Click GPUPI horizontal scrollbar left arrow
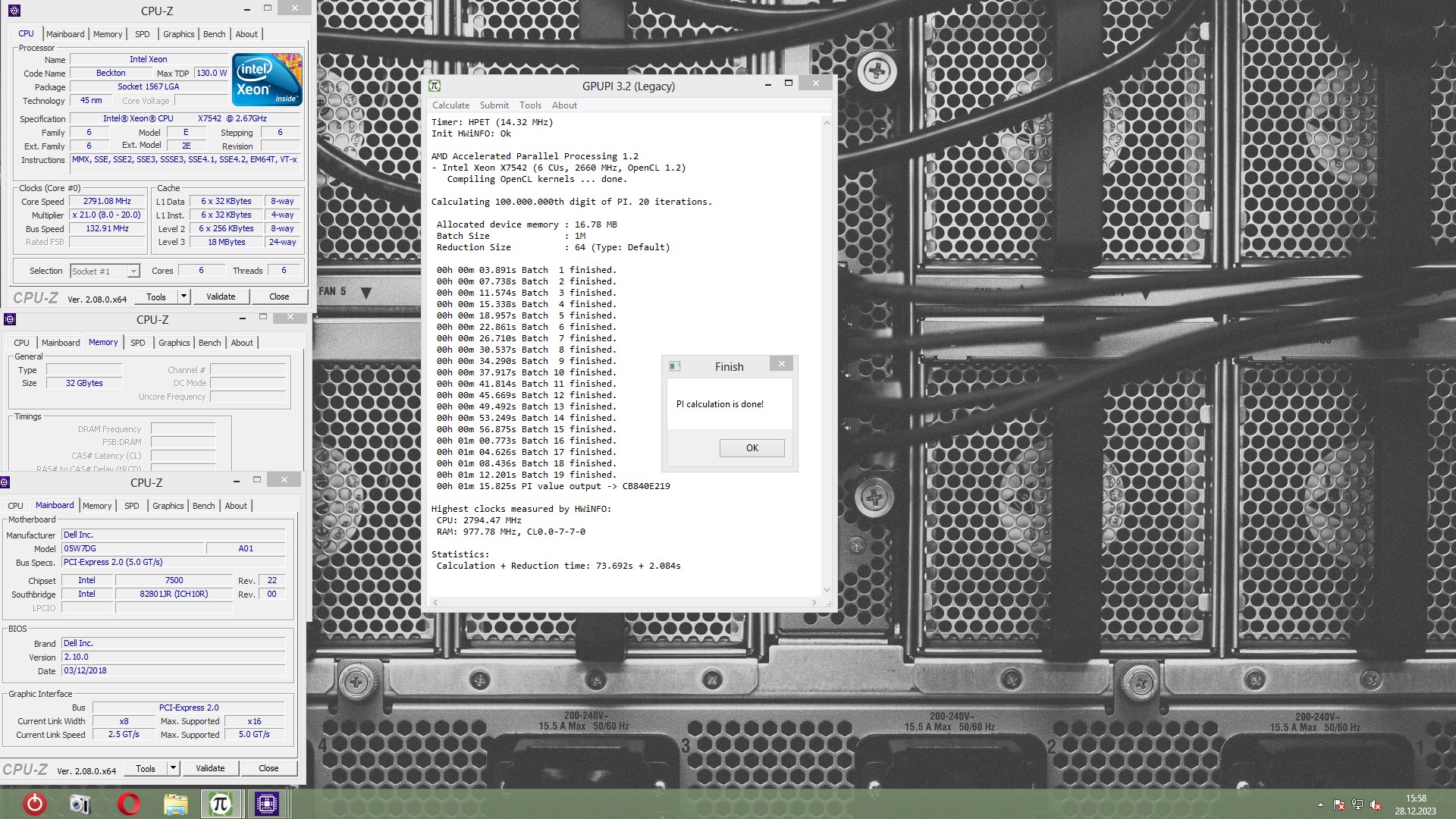The image size is (1456, 819). pos(435,602)
